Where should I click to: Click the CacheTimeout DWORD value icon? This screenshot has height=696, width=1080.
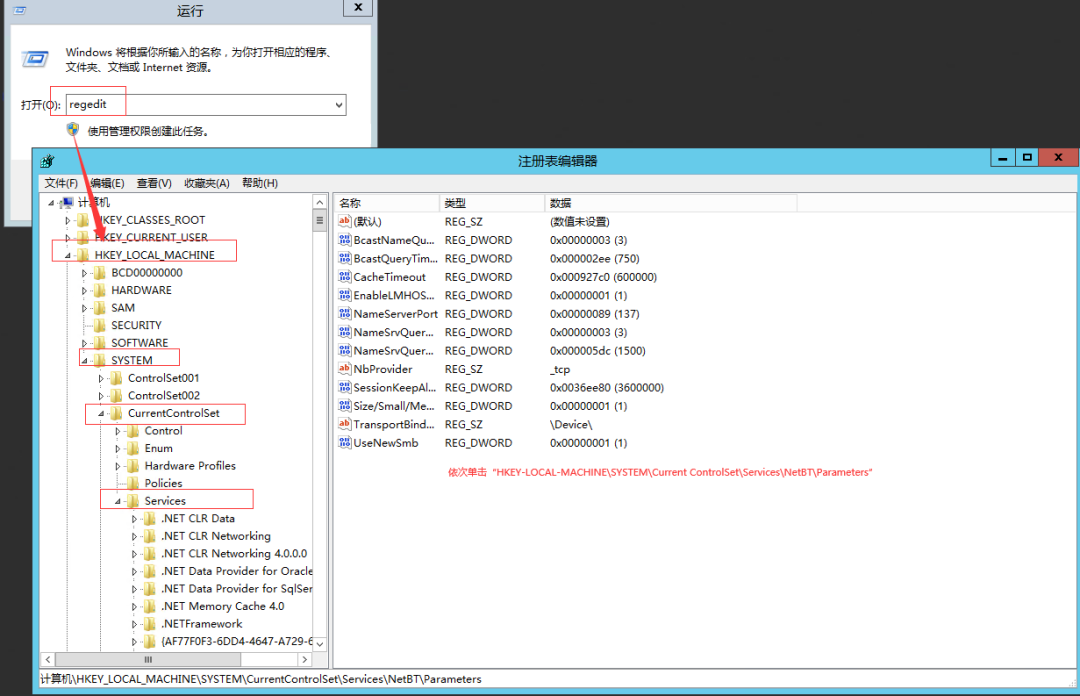pyautogui.click(x=345, y=277)
